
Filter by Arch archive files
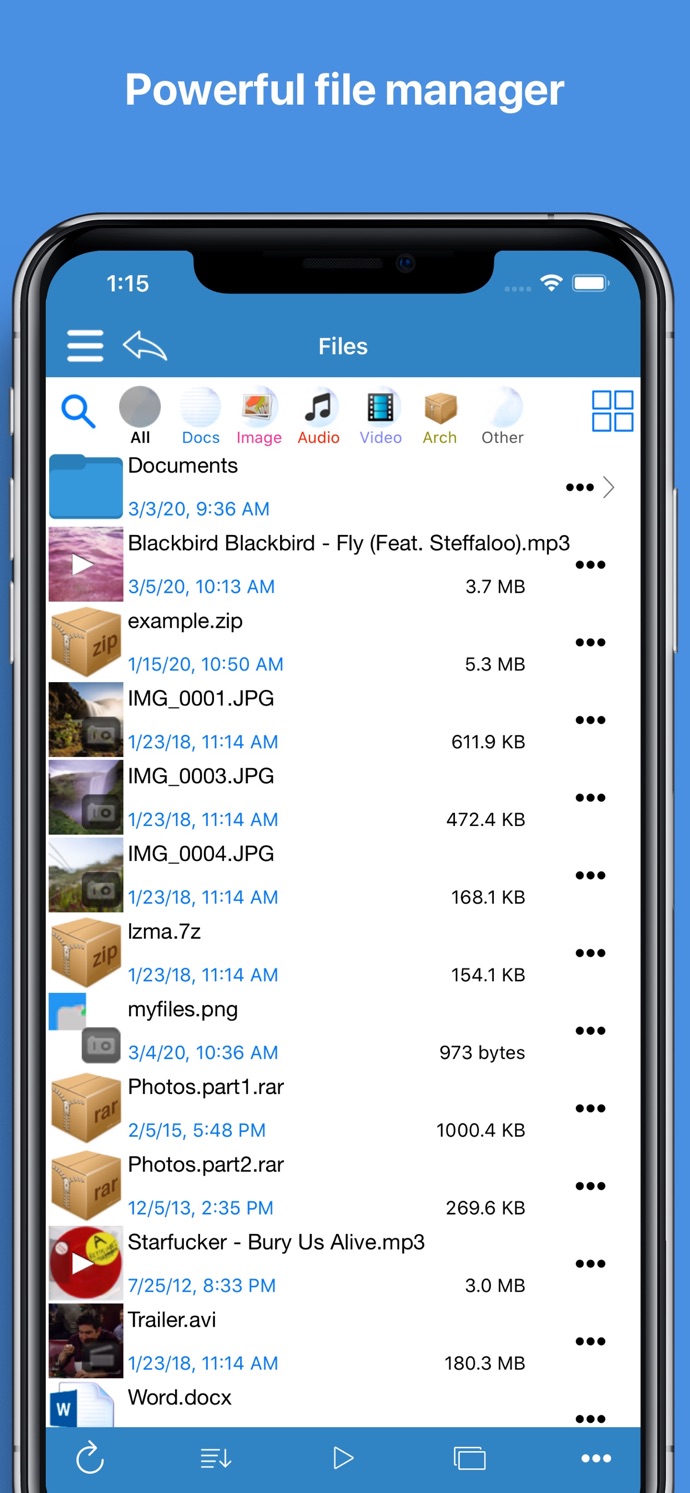[439, 417]
